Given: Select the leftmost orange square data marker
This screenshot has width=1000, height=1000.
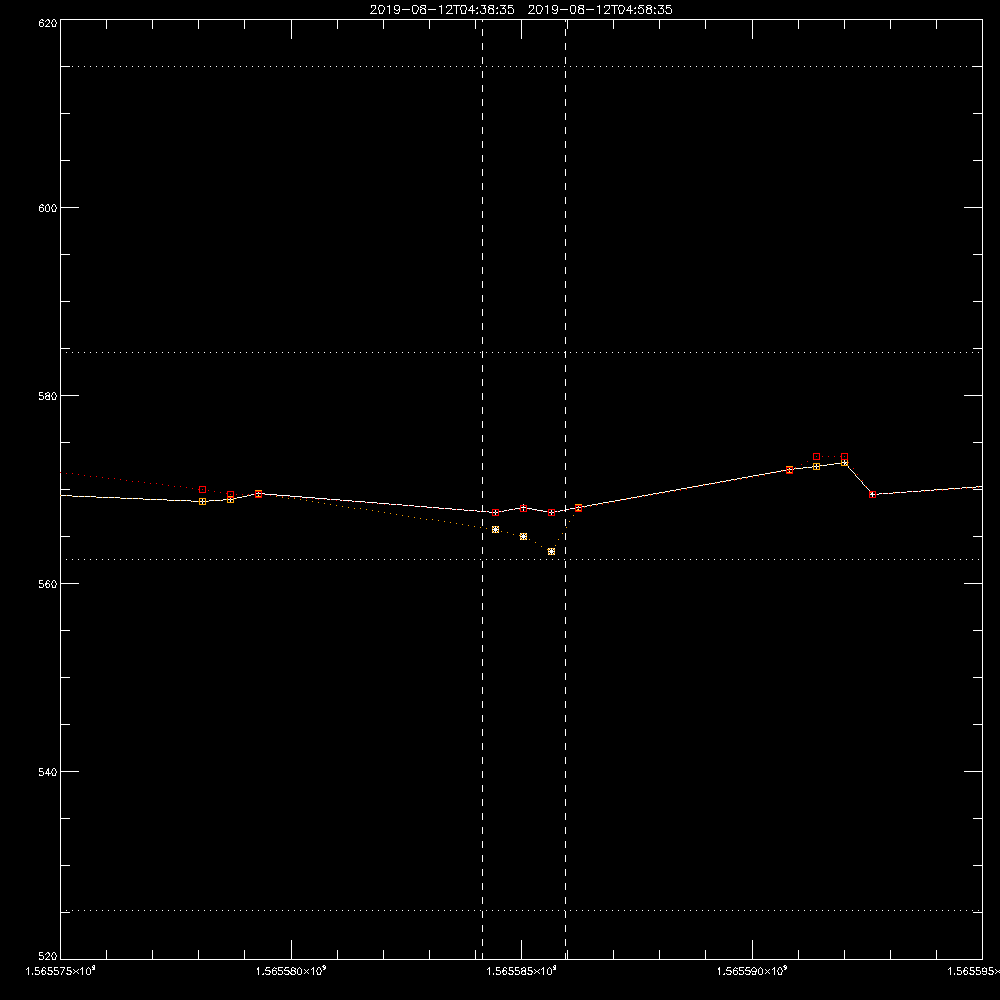Looking at the screenshot, I should (203, 501).
